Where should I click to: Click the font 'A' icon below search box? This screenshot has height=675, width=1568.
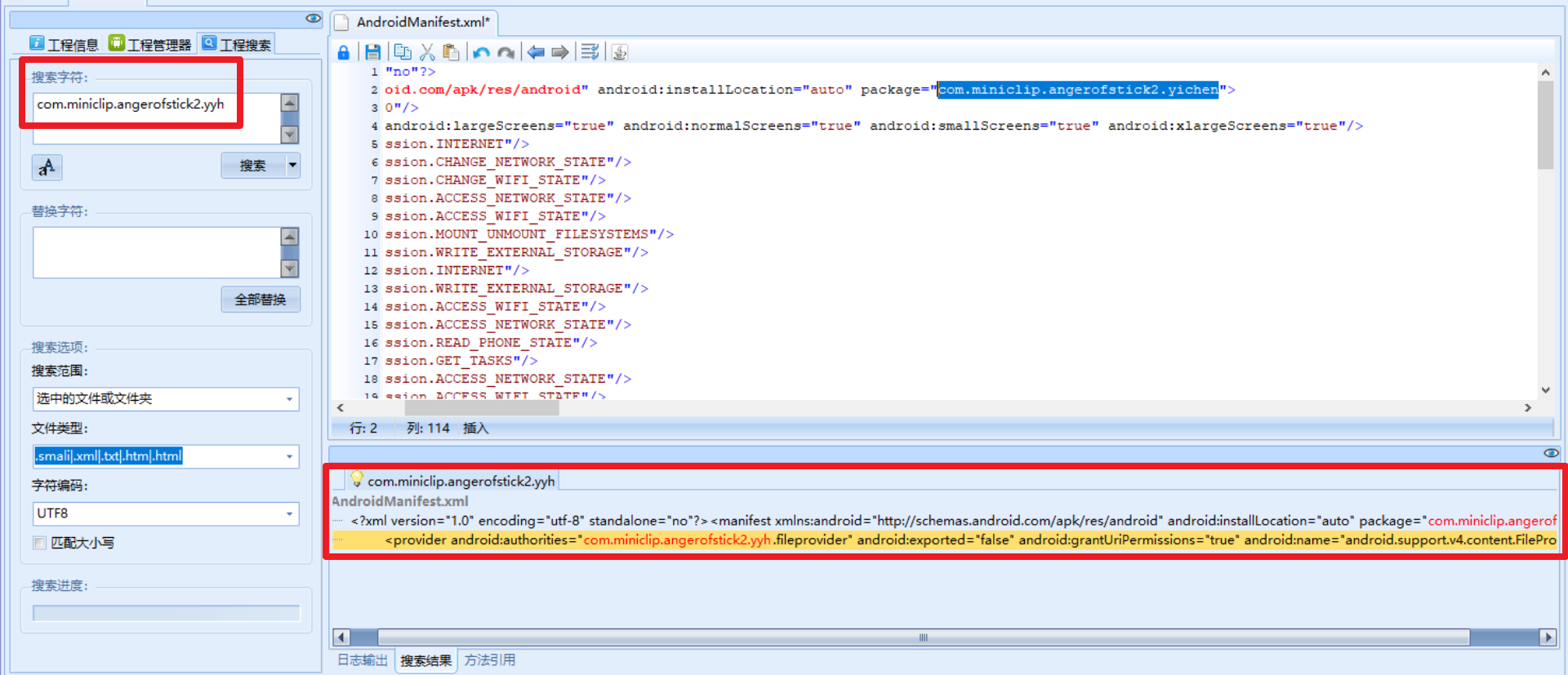point(47,167)
